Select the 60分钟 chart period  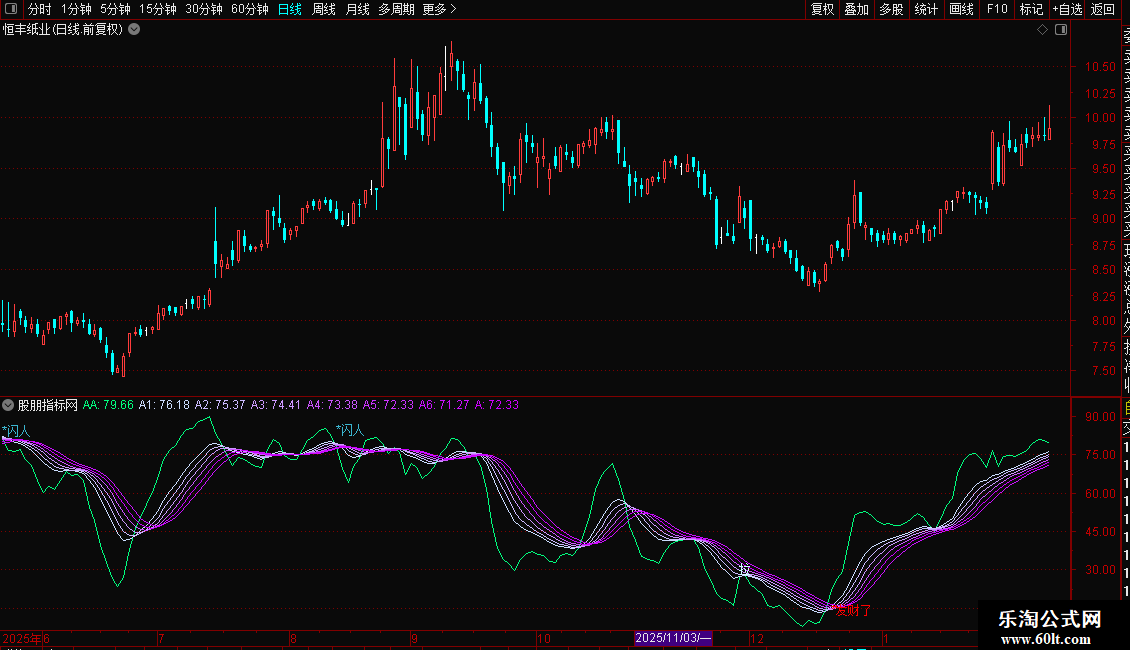click(249, 9)
